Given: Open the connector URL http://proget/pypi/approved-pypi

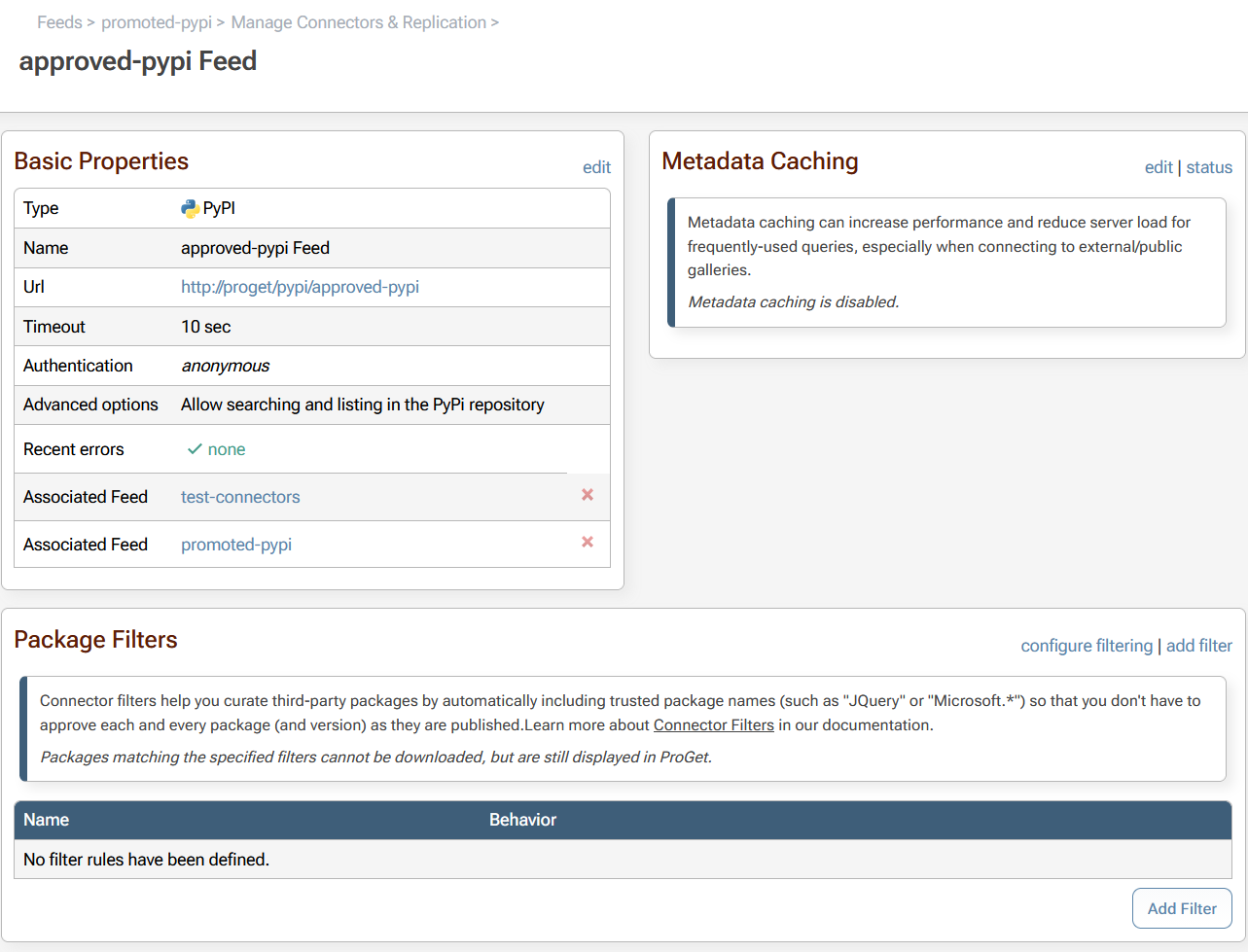Looking at the screenshot, I should point(300,287).
